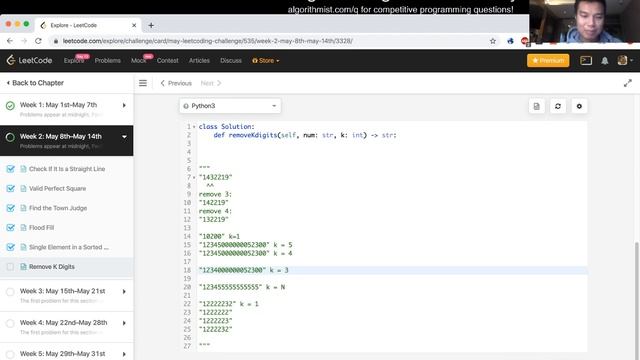Screen dimensions: 640x360
Task: Open the playground terminal icon in navbar
Action: [x=586, y=60]
